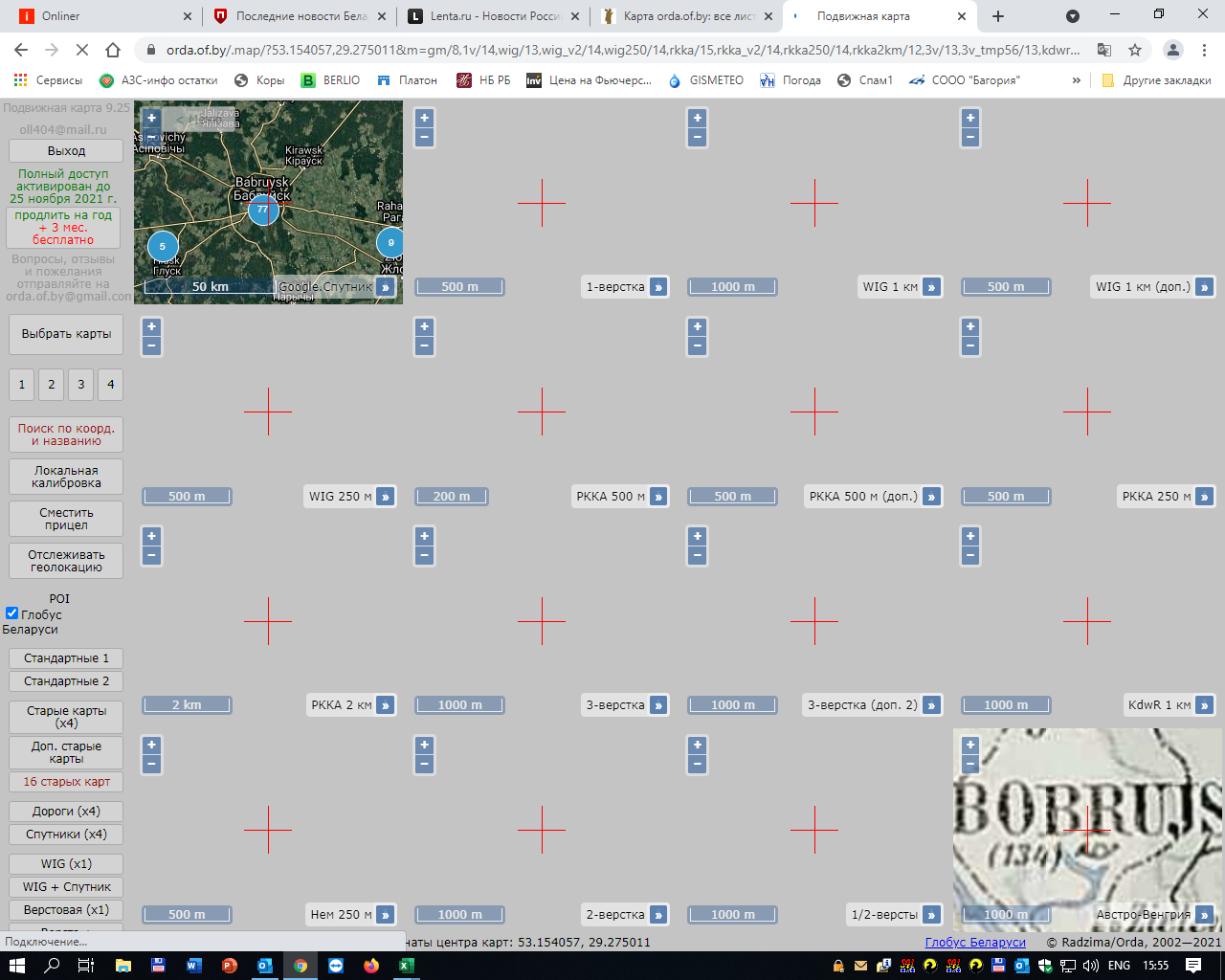Image resolution: width=1225 pixels, height=980 pixels.
Task: Click the cluster marker numbered 5
Action: (163, 246)
